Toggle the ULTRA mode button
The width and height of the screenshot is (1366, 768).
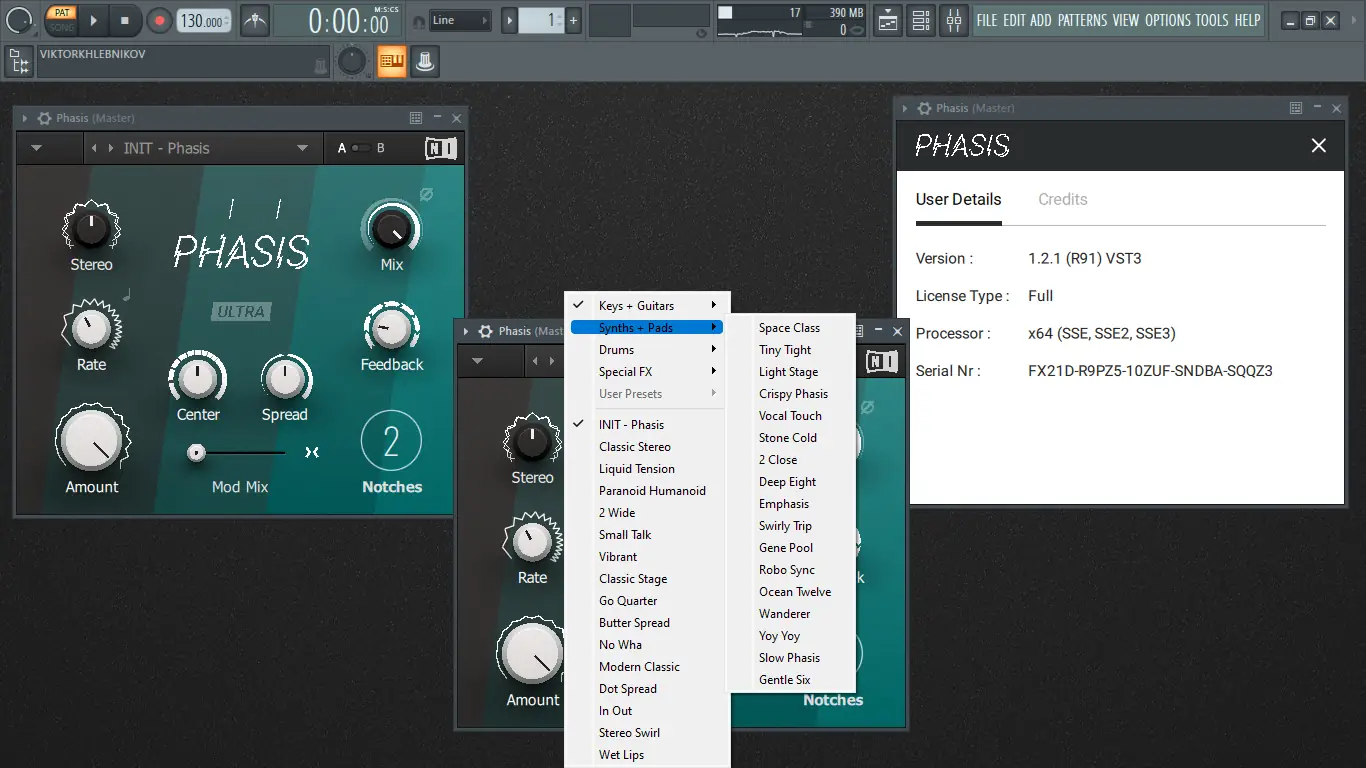(x=241, y=312)
